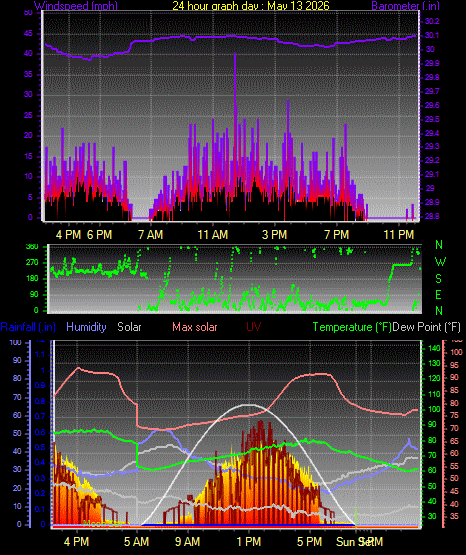Viewport: 466px width, 555px height.
Task: Click the '28.8' barometer axis value
Action: tap(432, 216)
